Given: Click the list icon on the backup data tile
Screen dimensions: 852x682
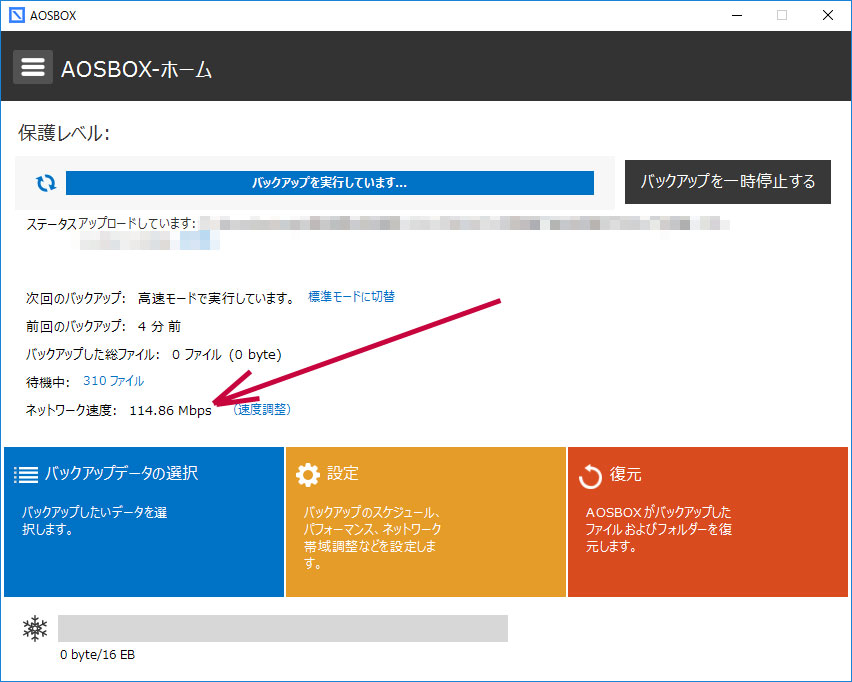Looking at the screenshot, I should (26, 474).
